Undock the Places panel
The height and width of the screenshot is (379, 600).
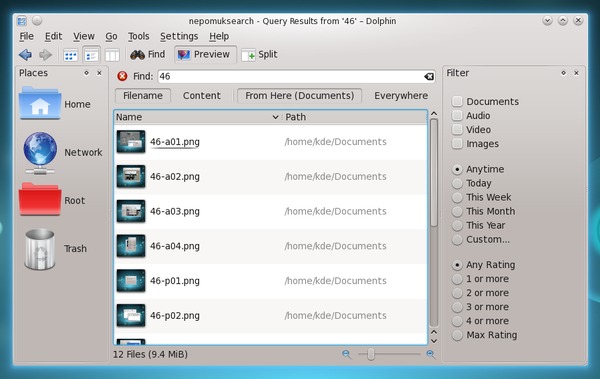[86, 73]
